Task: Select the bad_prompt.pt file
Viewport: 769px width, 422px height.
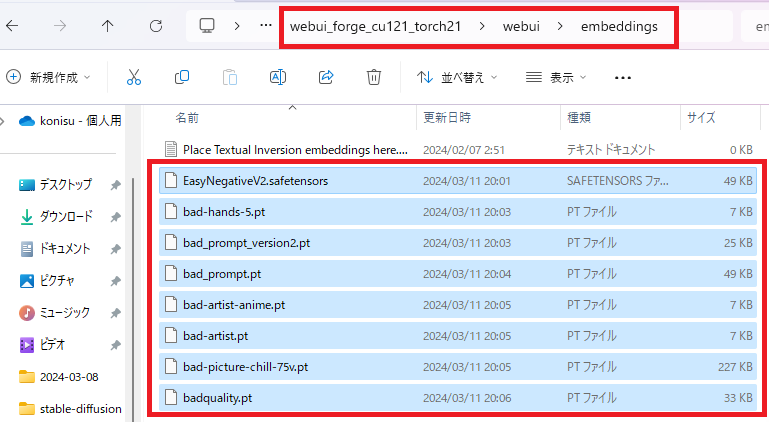Action: 457,273
